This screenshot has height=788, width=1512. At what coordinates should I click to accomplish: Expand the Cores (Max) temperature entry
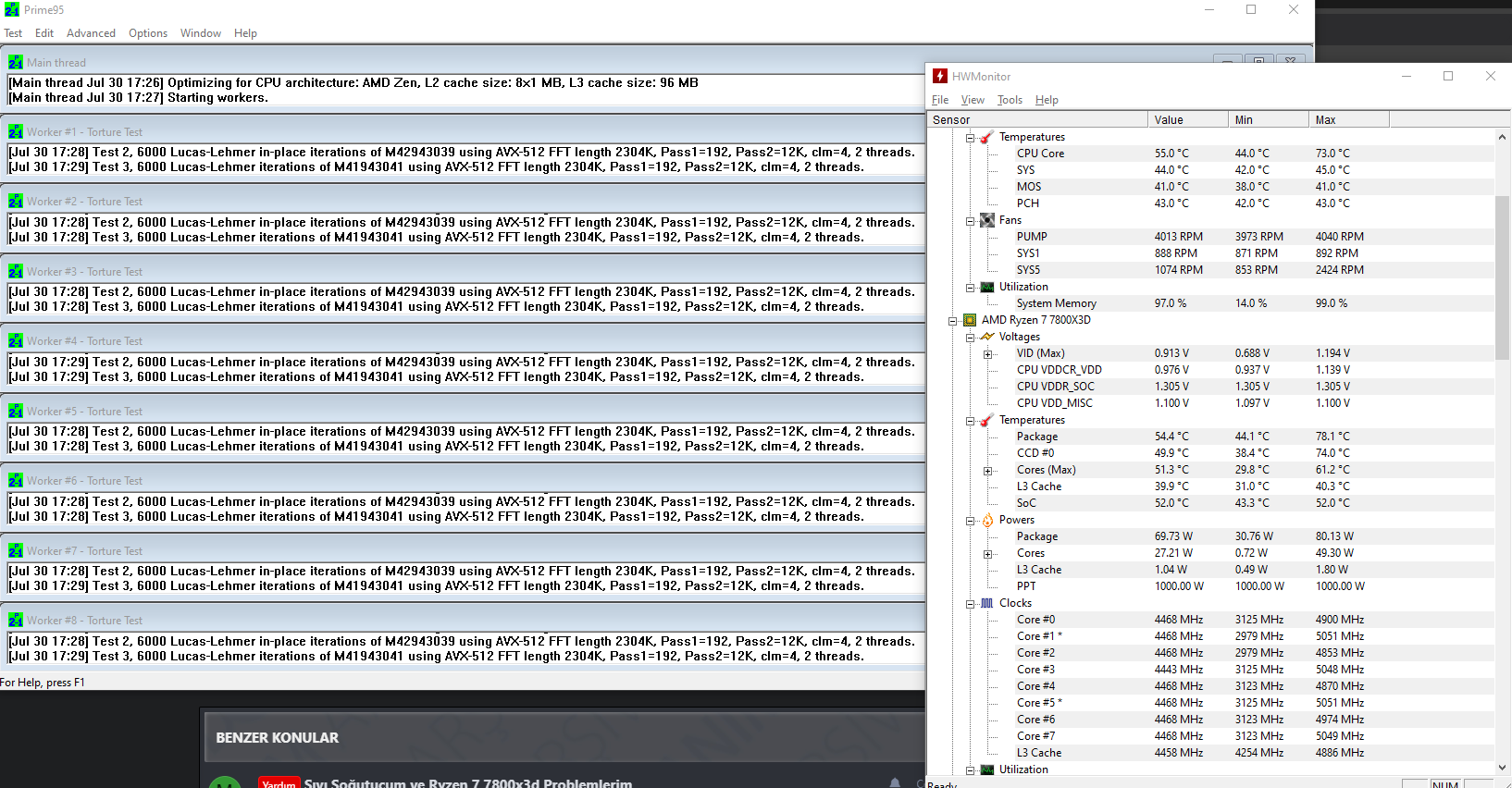point(987,470)
